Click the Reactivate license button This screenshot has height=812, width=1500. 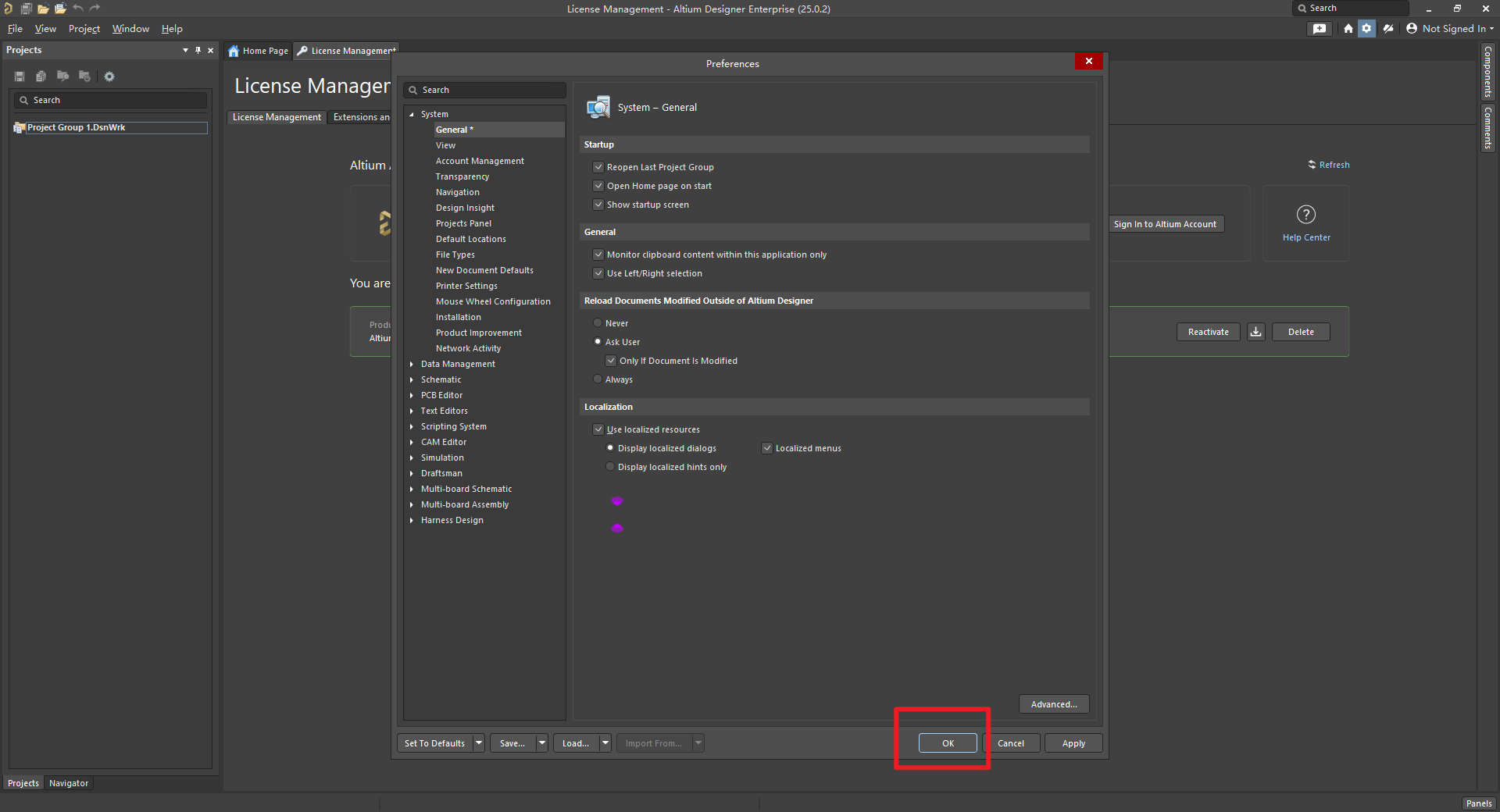click(1209, 332)
